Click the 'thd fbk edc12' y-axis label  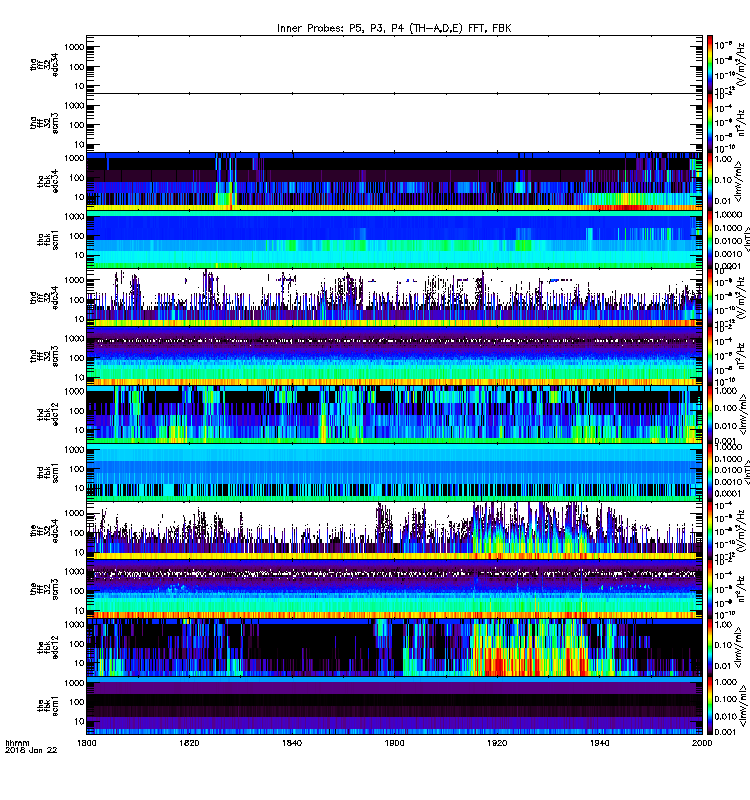[x=48, y=414]
